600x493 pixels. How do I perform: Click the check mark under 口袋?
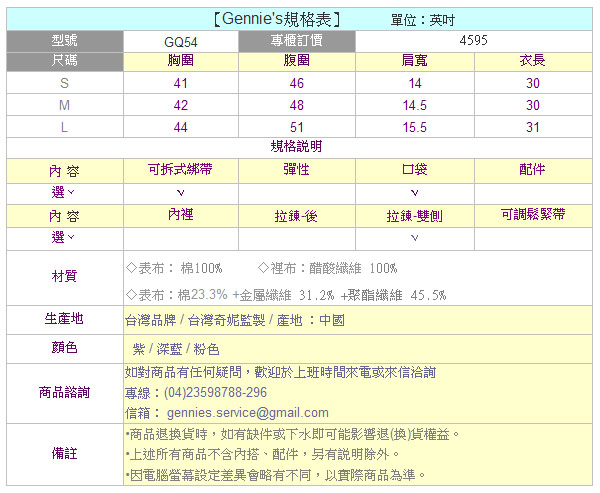[x=415, y=193]
